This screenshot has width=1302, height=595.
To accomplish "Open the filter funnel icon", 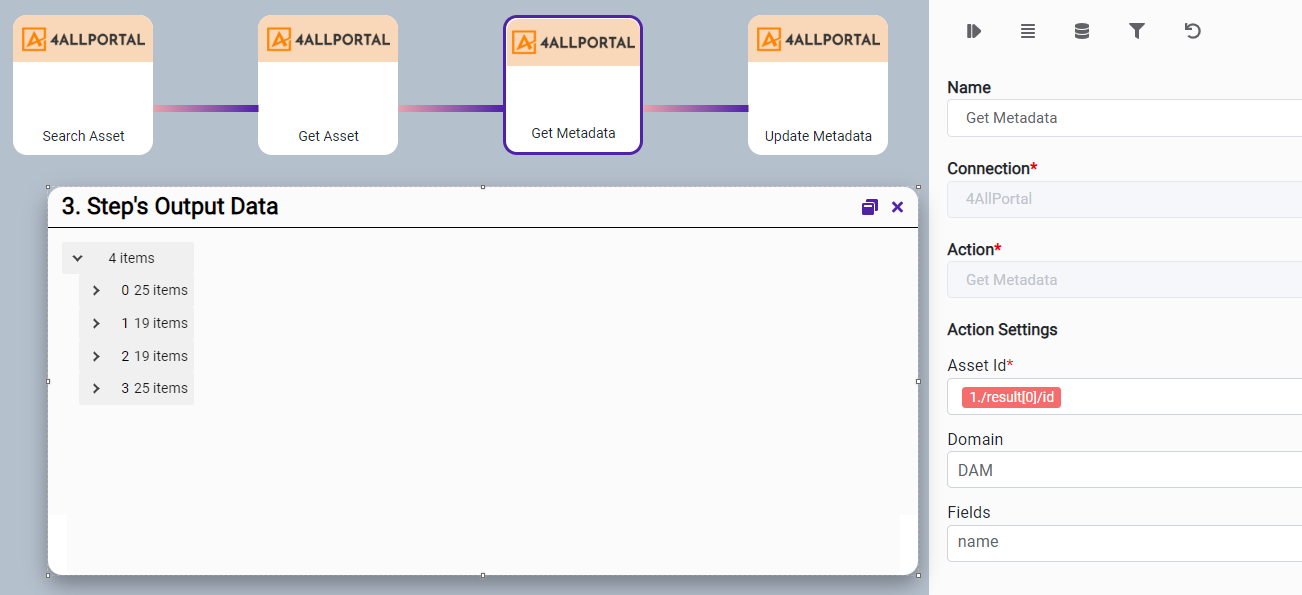I will point(1137,31).
